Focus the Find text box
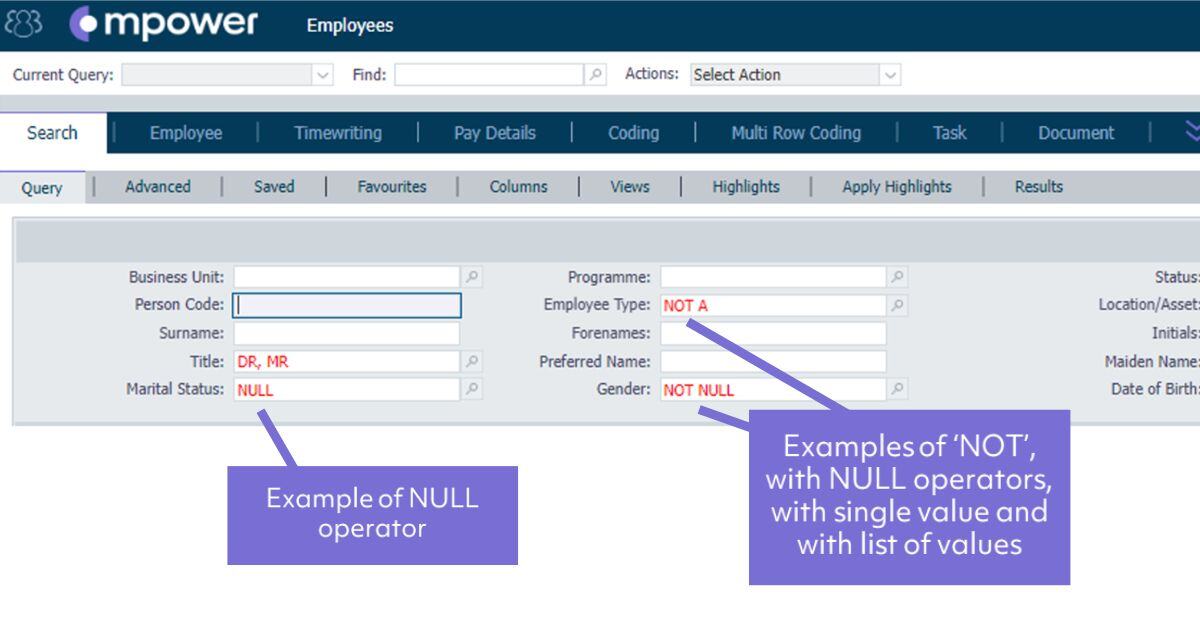The height and width of the screenshot is (628, 1200). coord(488,75)
